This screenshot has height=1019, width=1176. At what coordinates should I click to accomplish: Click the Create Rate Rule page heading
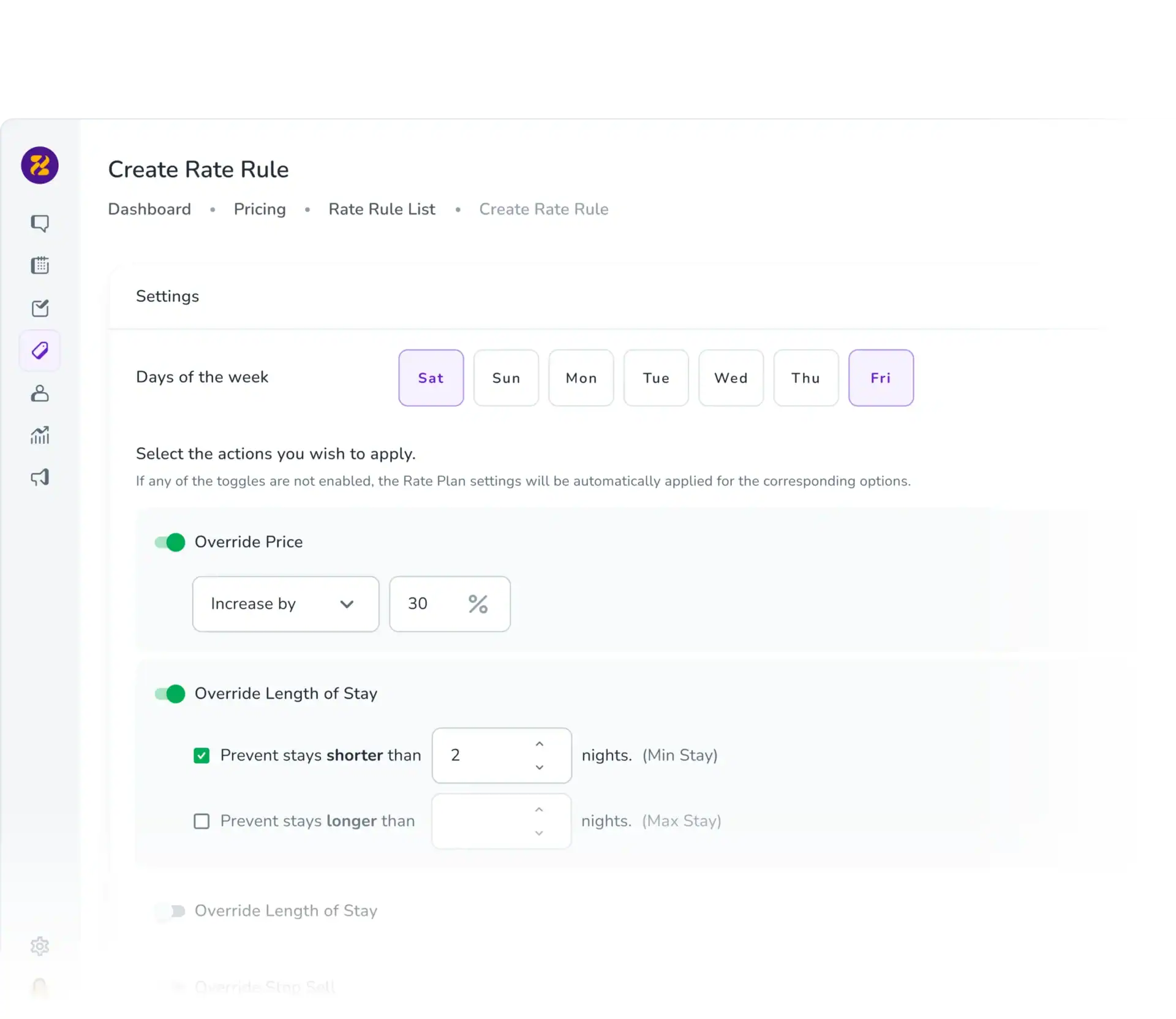pos(198,170)
